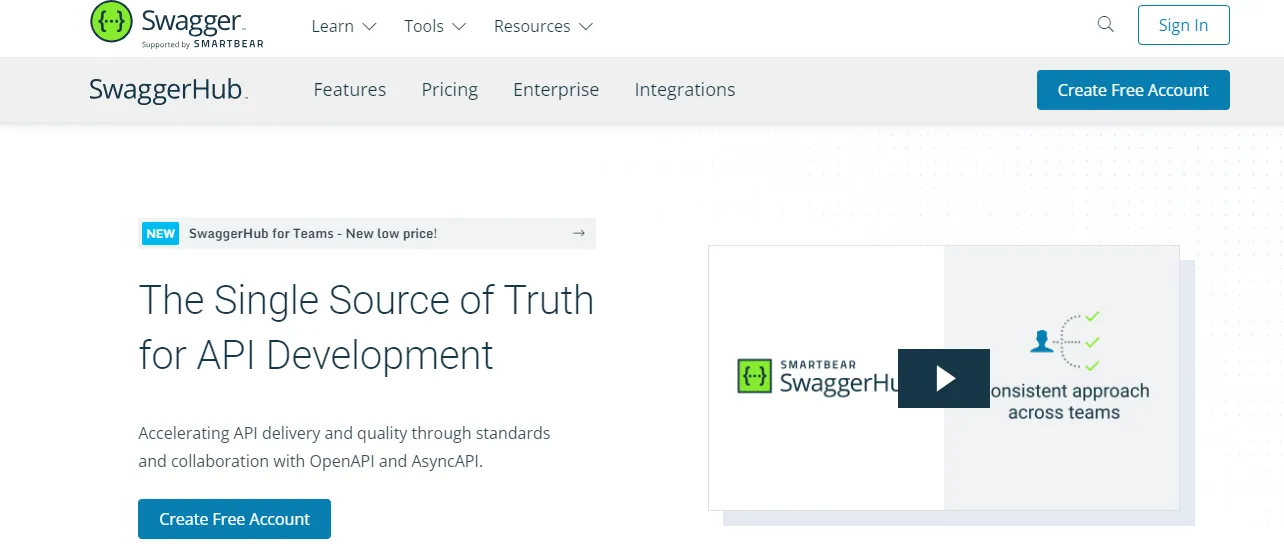Click the SwaggerHub brand title

(x=167, y=90)
